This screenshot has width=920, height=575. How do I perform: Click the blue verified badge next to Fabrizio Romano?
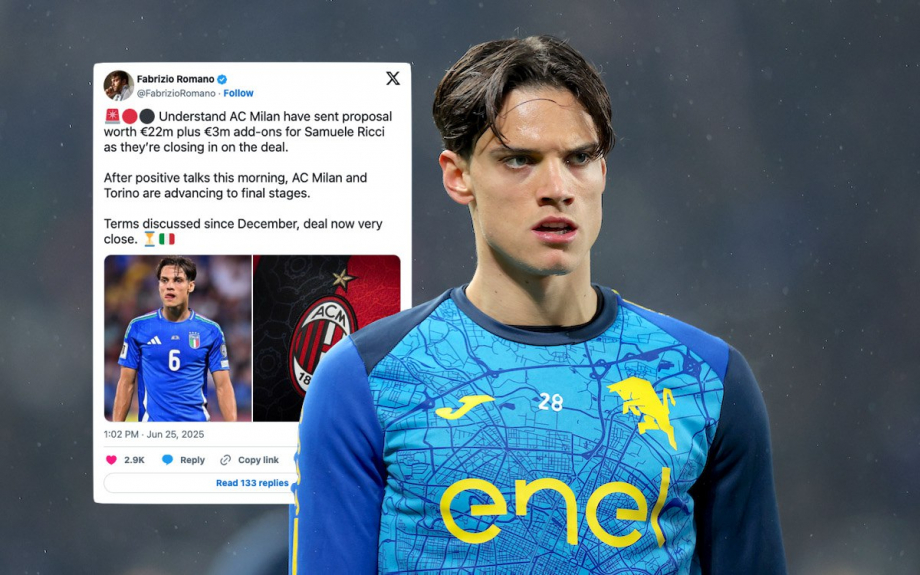pos(222,79)
